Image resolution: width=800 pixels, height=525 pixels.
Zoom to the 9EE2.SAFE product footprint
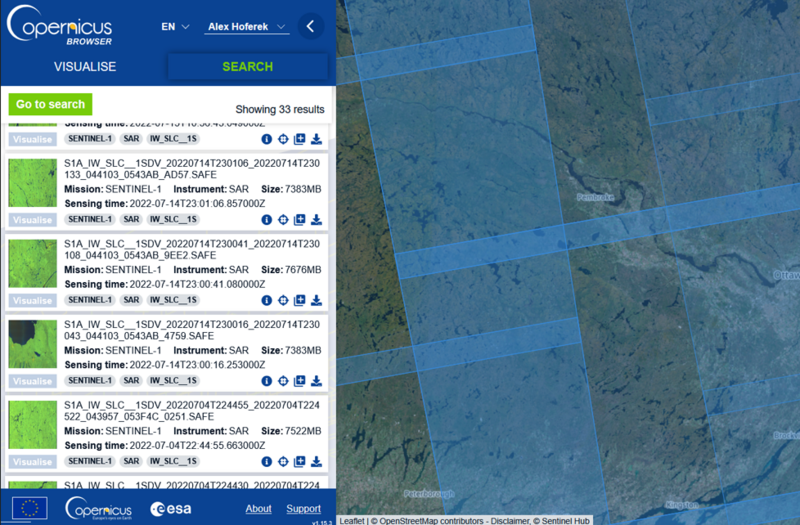pos(283,300)
